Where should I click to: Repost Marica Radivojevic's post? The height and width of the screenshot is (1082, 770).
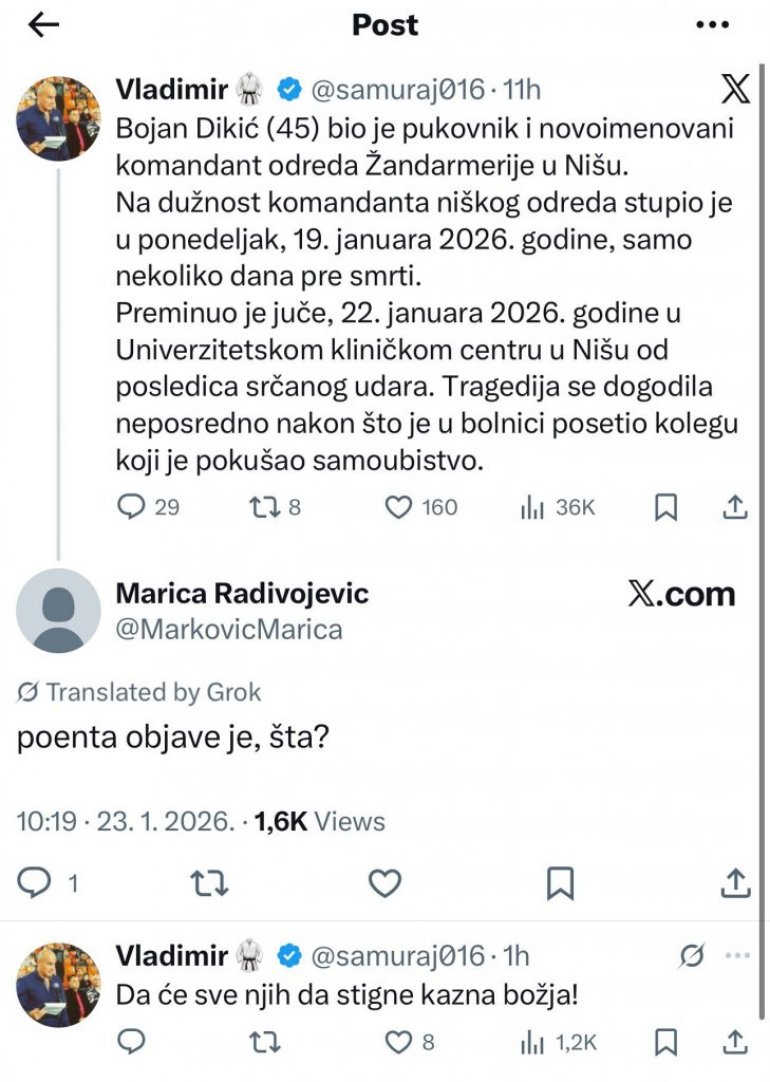[210, 882]
